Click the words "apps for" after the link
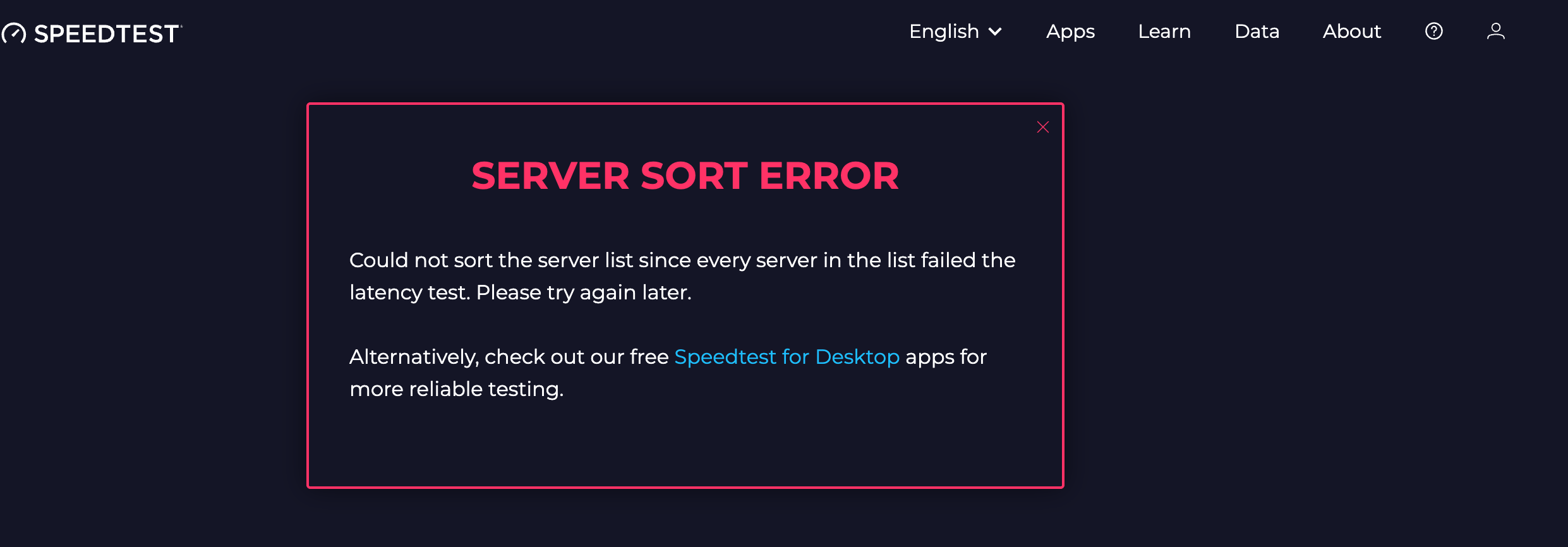1568x547 pixels. point(946,358)
